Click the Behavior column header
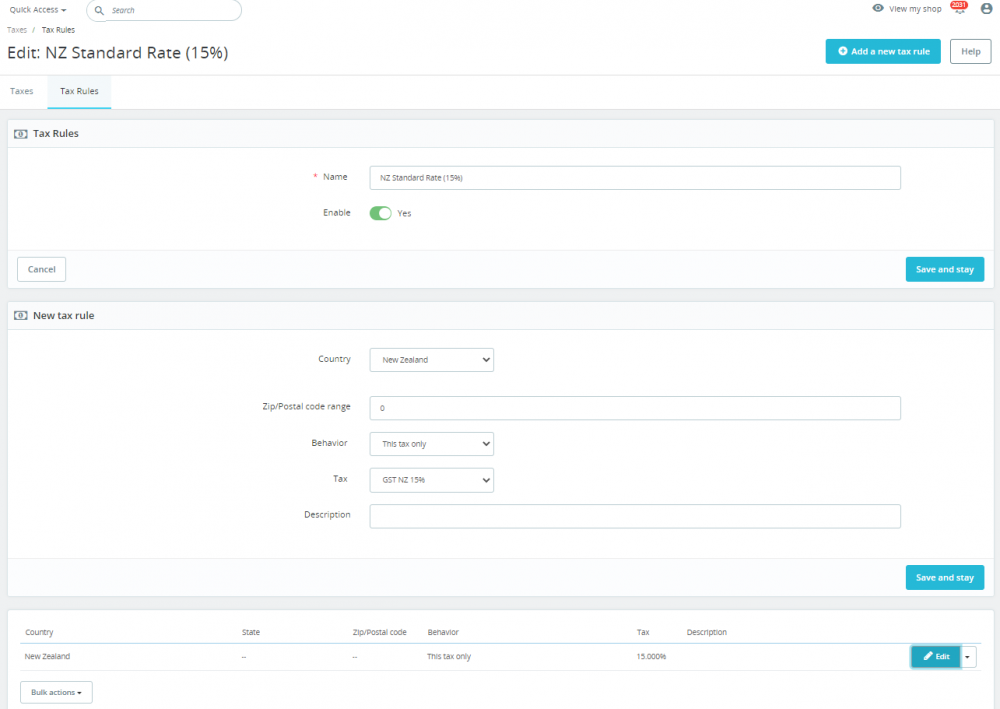This screenshot has height=709, width=1000. 443,632
